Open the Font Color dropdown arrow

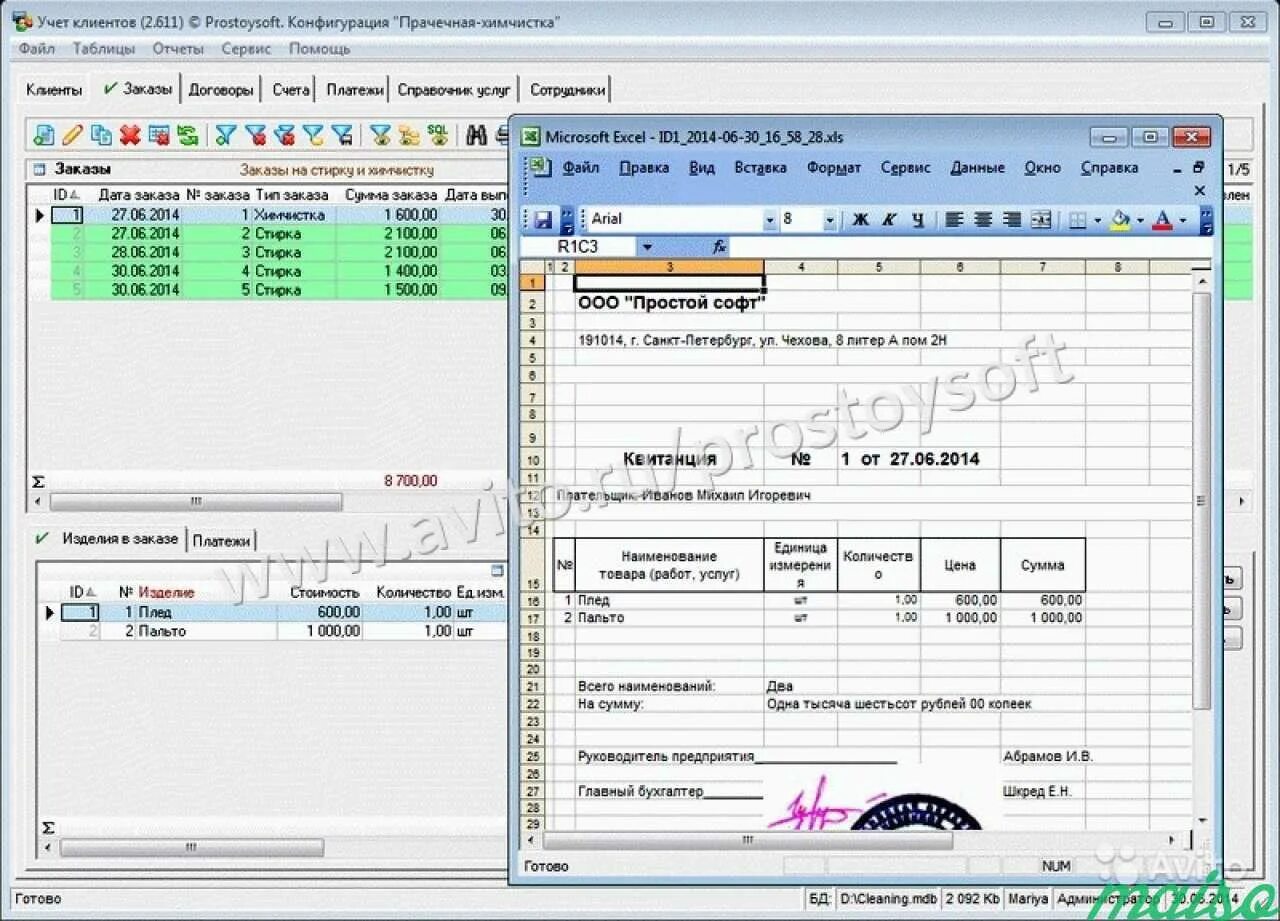point(1182,219)
